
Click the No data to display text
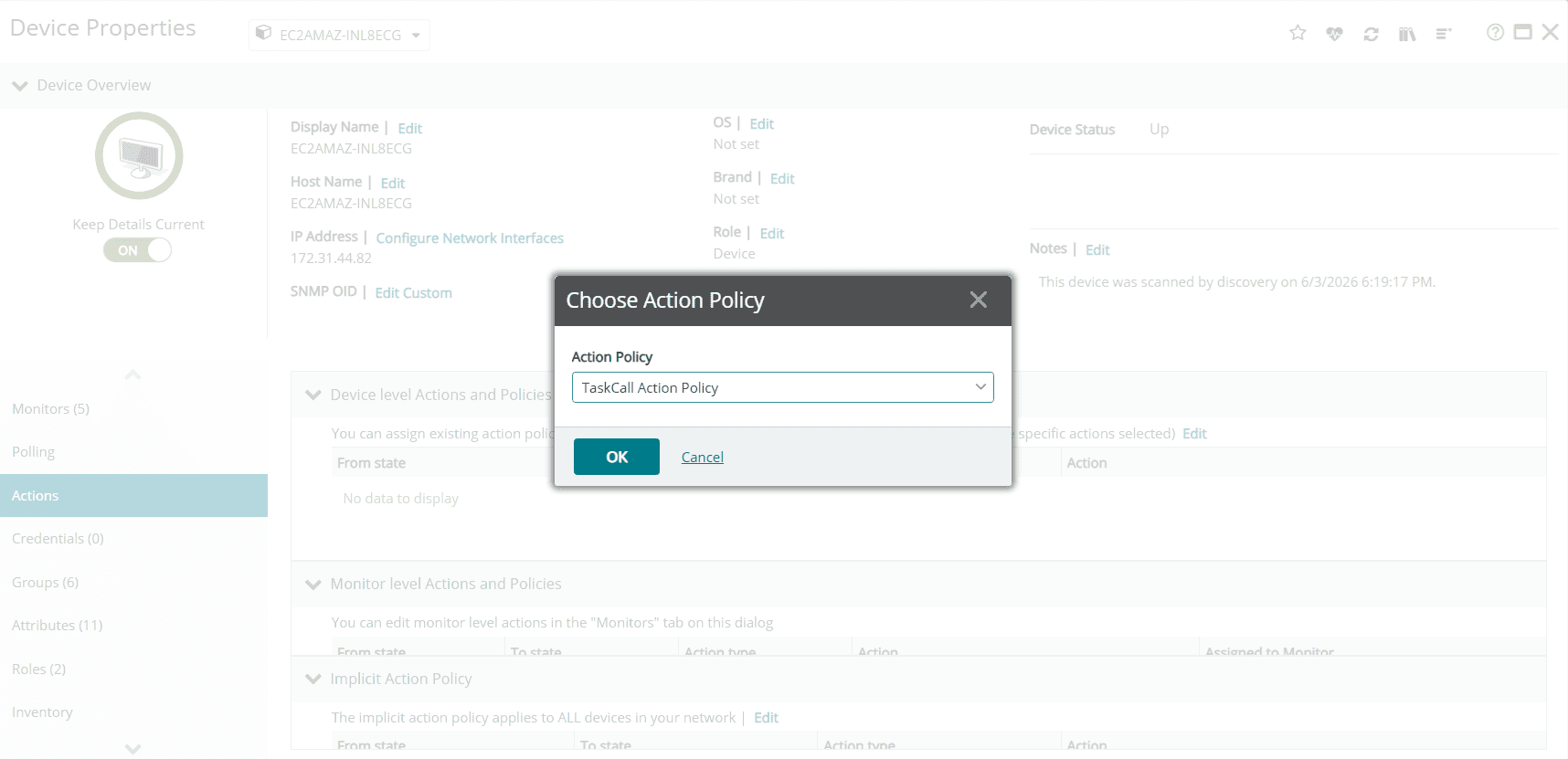click(401, 499)
